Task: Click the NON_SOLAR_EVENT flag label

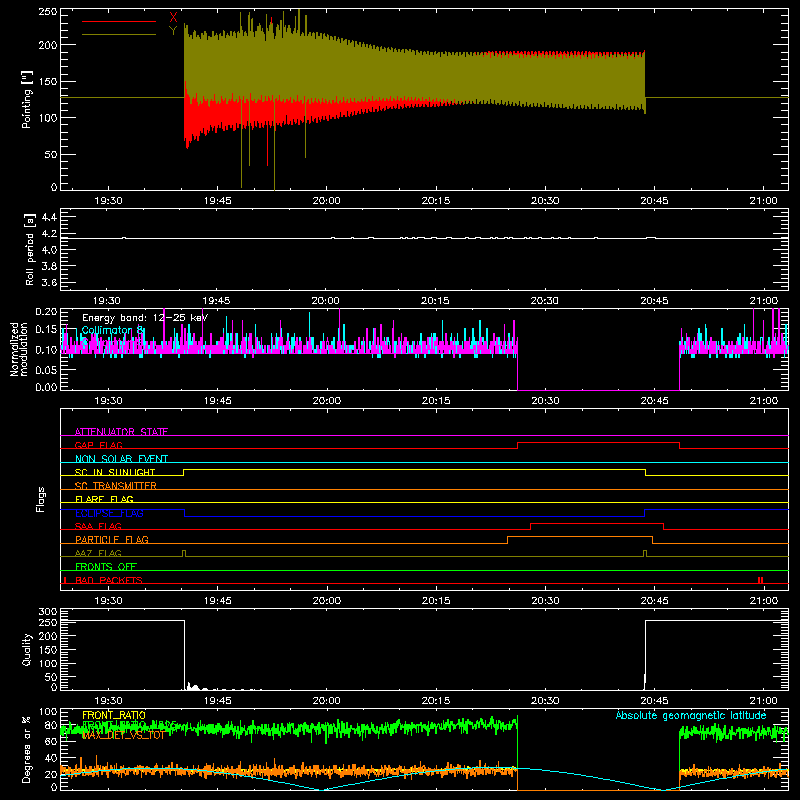Action: point(121,459)
